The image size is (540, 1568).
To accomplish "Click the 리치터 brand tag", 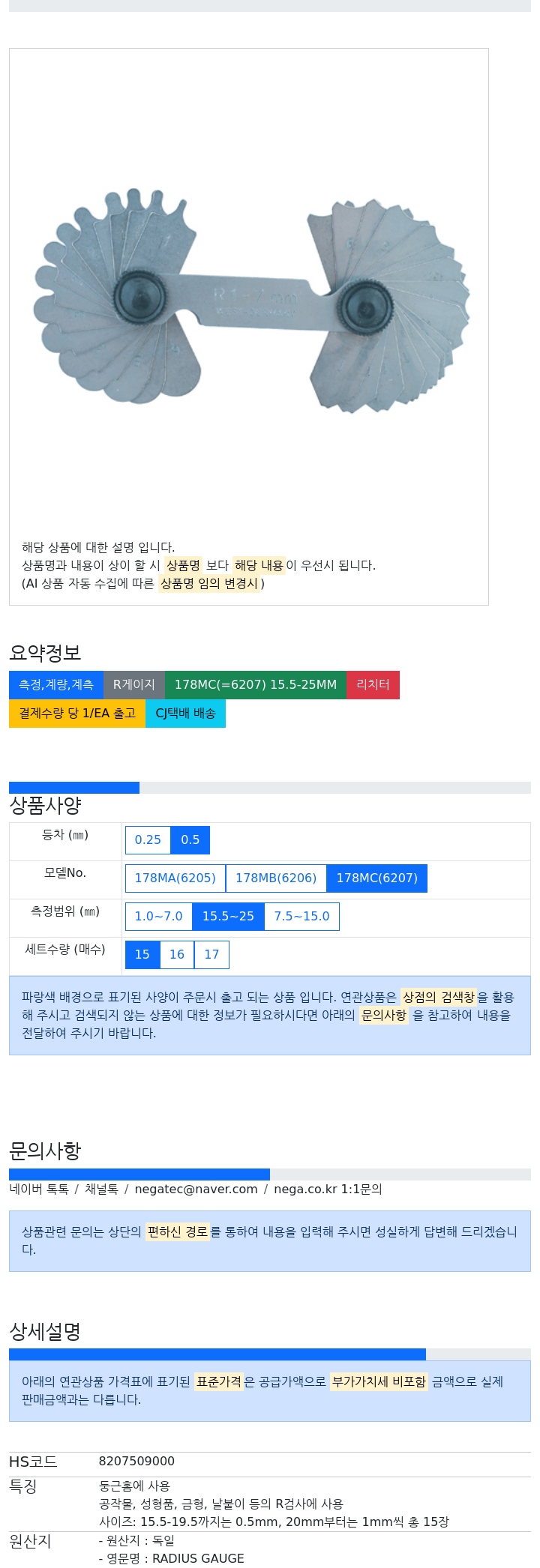I will pos(373,685).
